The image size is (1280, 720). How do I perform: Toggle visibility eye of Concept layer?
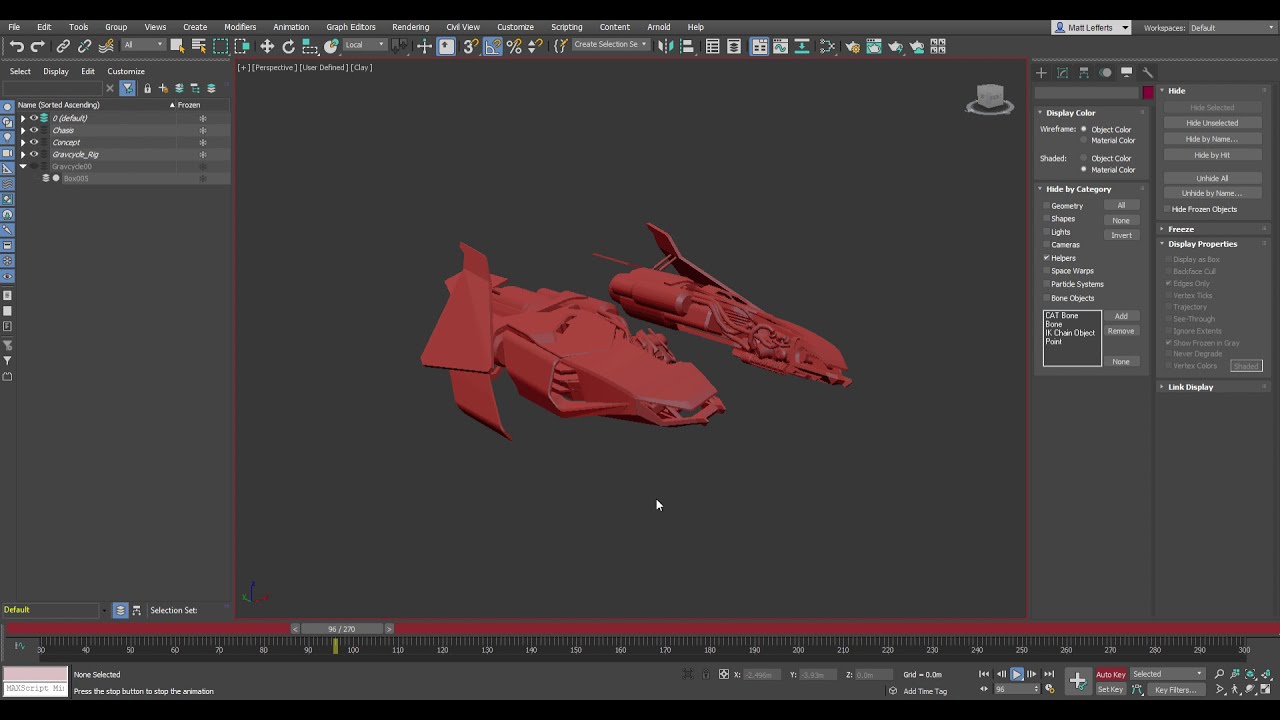tap(34, 142)
